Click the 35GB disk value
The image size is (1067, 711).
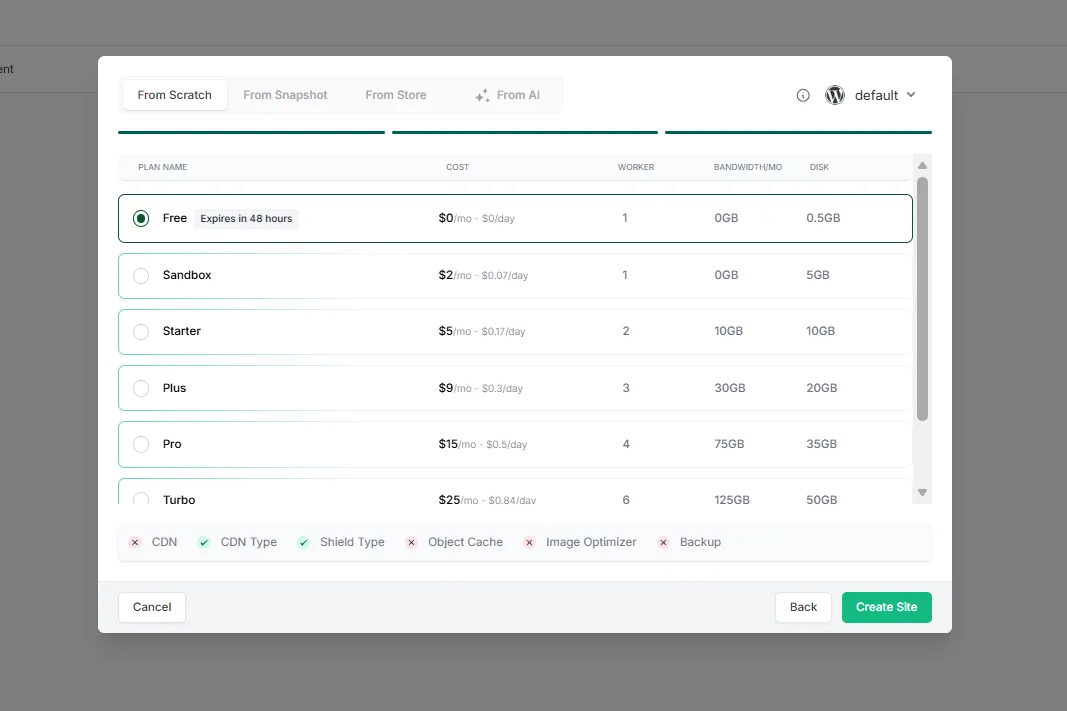pyautogui.click(x=822, y=444)
